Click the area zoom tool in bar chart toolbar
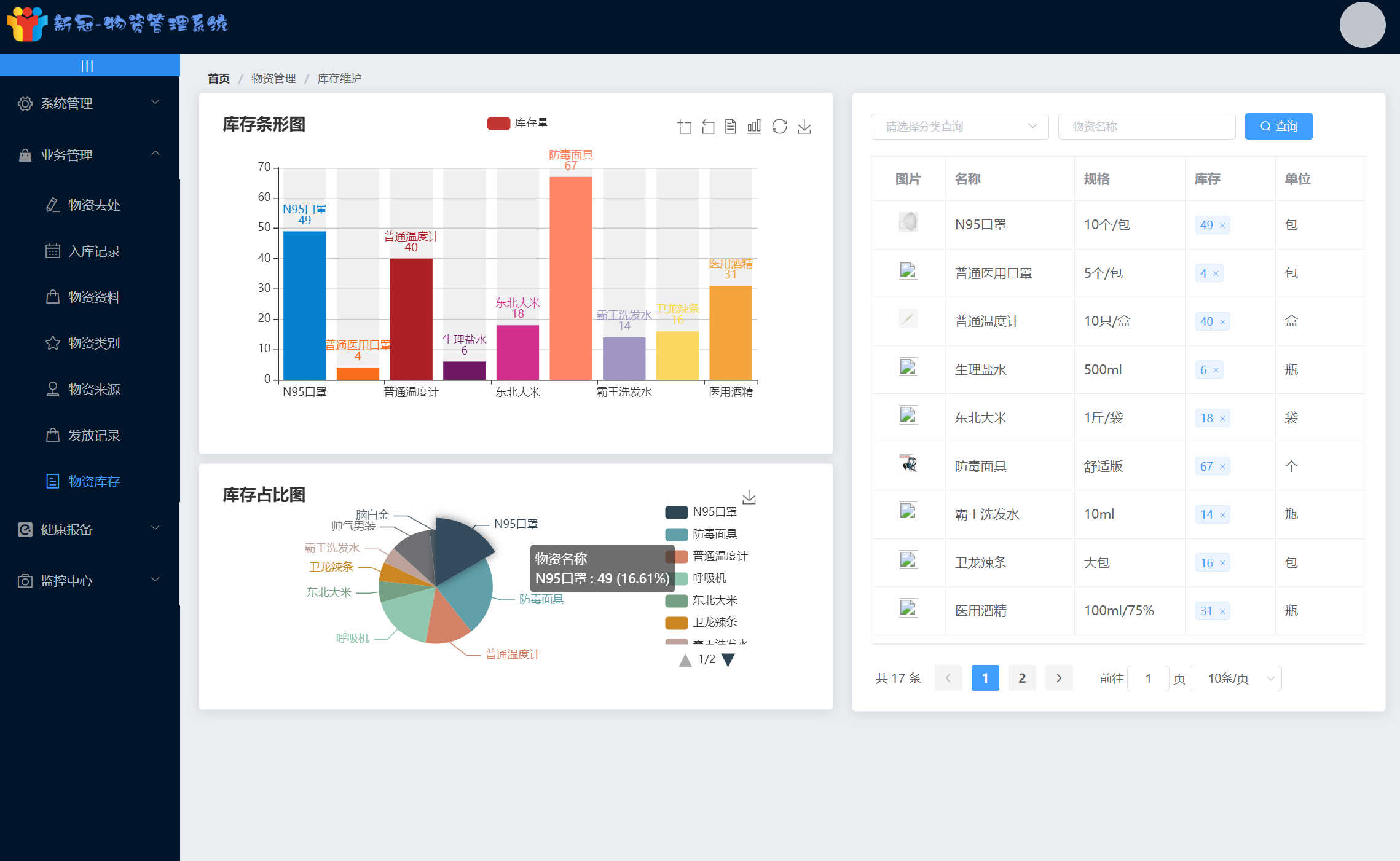1400x861 pixels. [x=684, y=127]
